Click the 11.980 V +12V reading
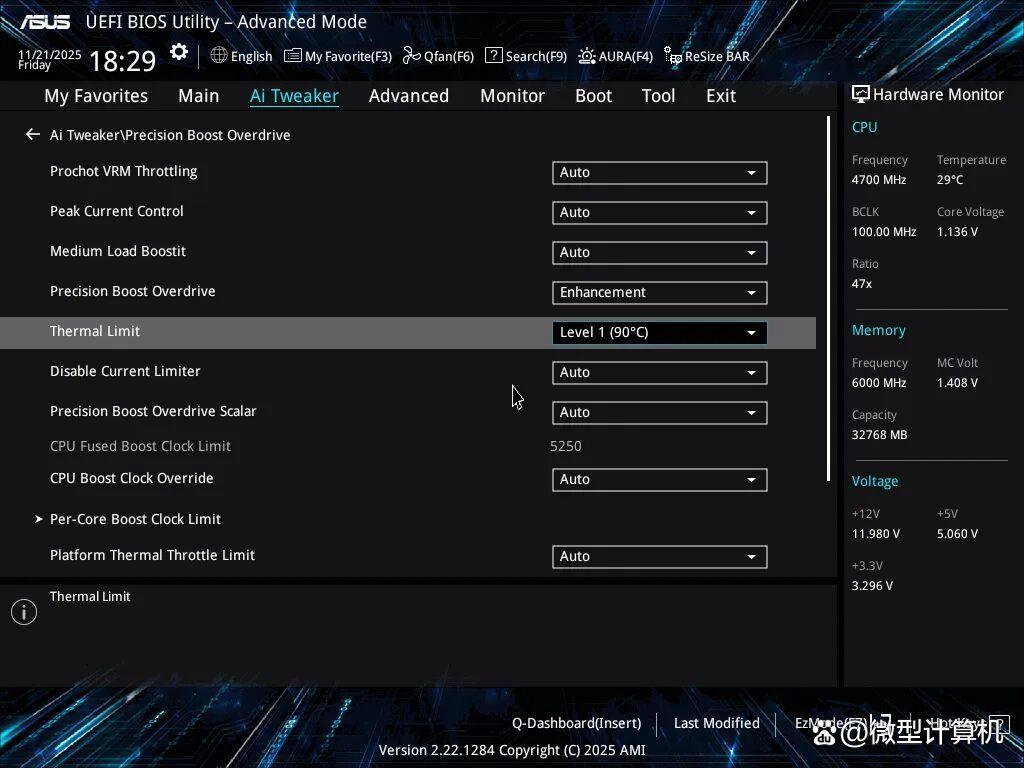 [876, 534]
